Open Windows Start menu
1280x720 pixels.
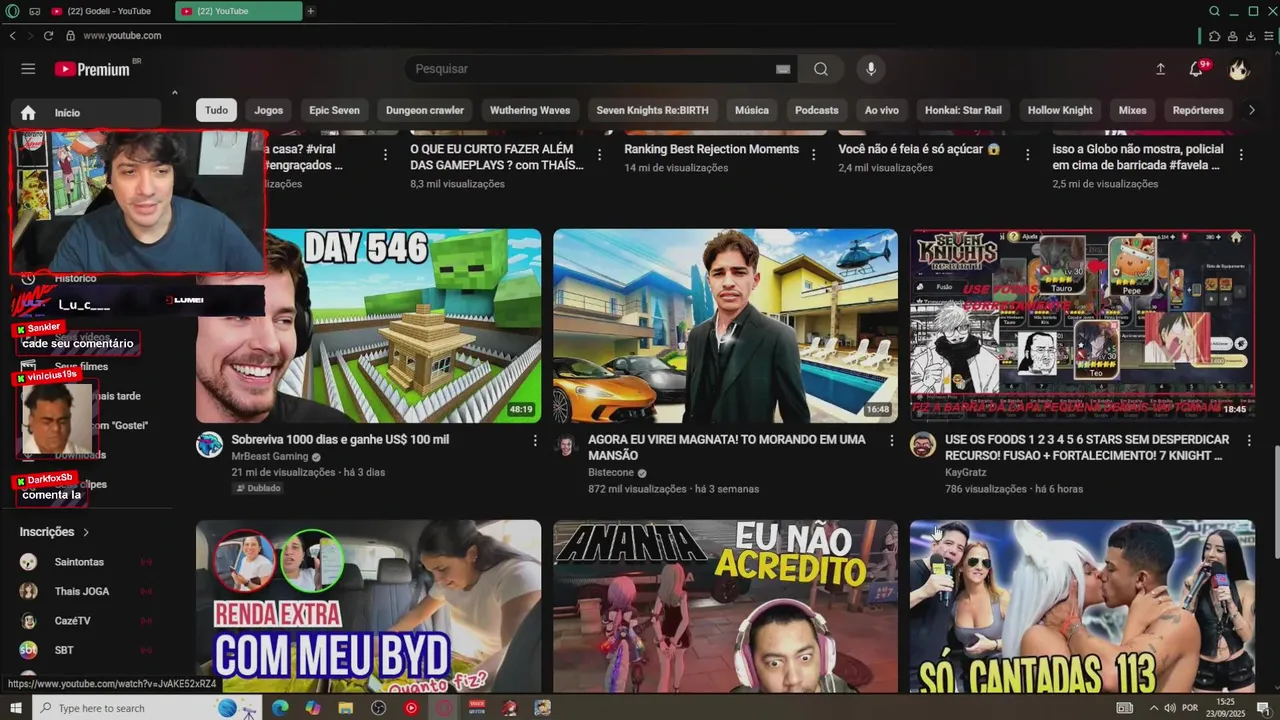[x=15, y=708]
